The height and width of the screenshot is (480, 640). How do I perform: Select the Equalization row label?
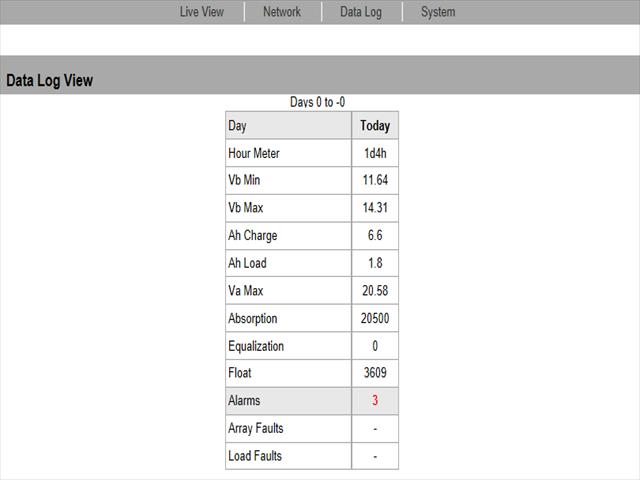click(256, 346)
